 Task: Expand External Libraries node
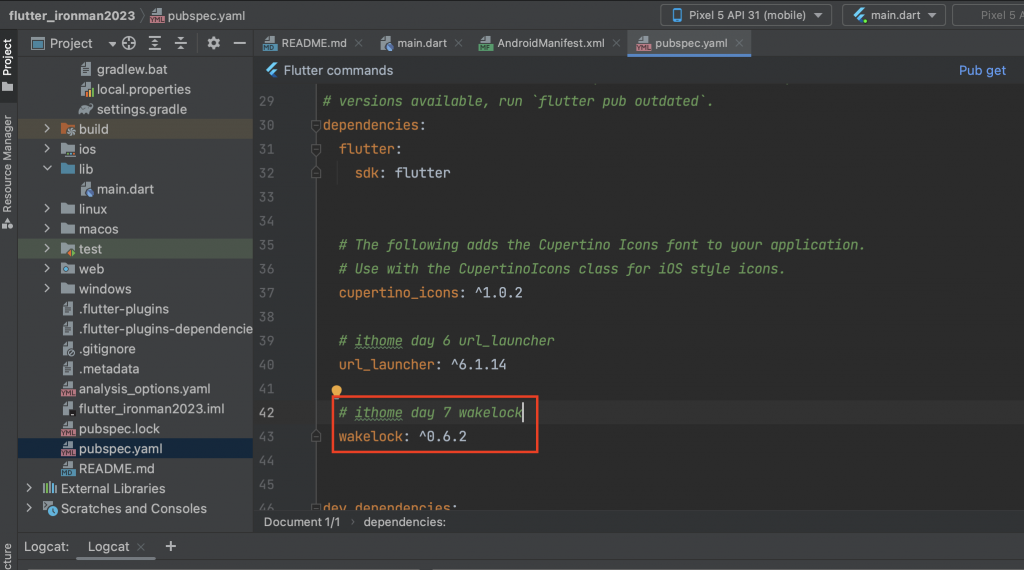click(29, 488)
